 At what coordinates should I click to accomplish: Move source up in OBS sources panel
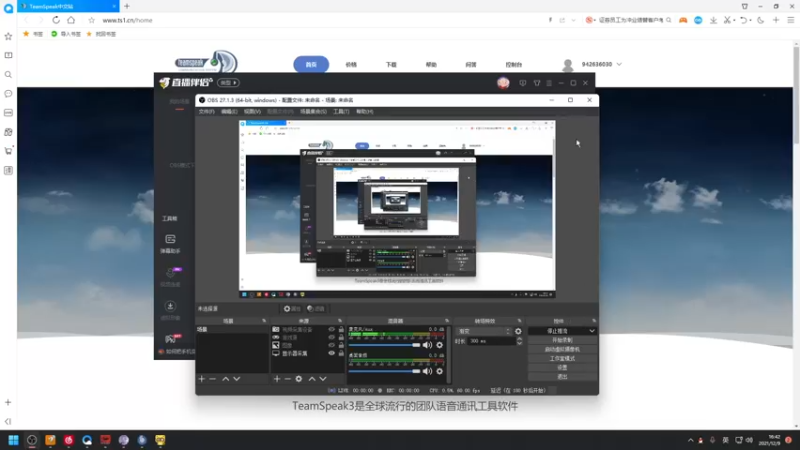pyautogui.click(x=312, y=379)
